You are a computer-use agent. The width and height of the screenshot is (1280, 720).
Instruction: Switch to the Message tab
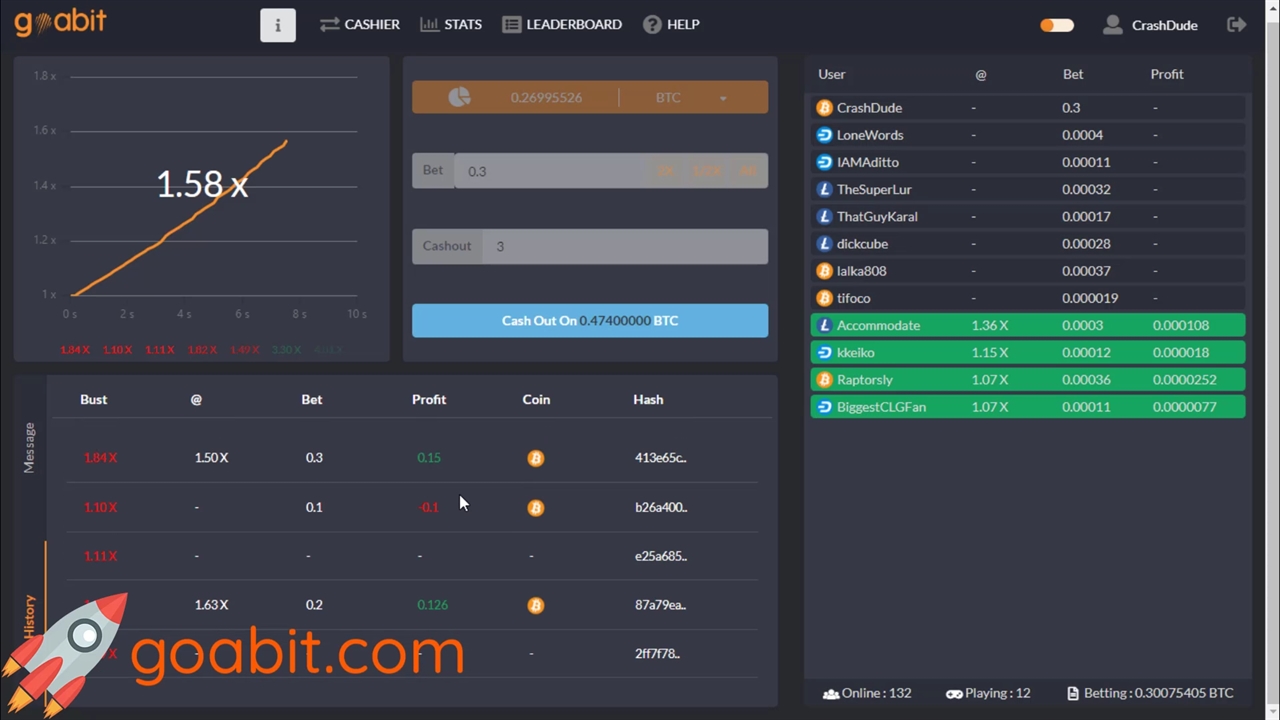tap(29, 447)
